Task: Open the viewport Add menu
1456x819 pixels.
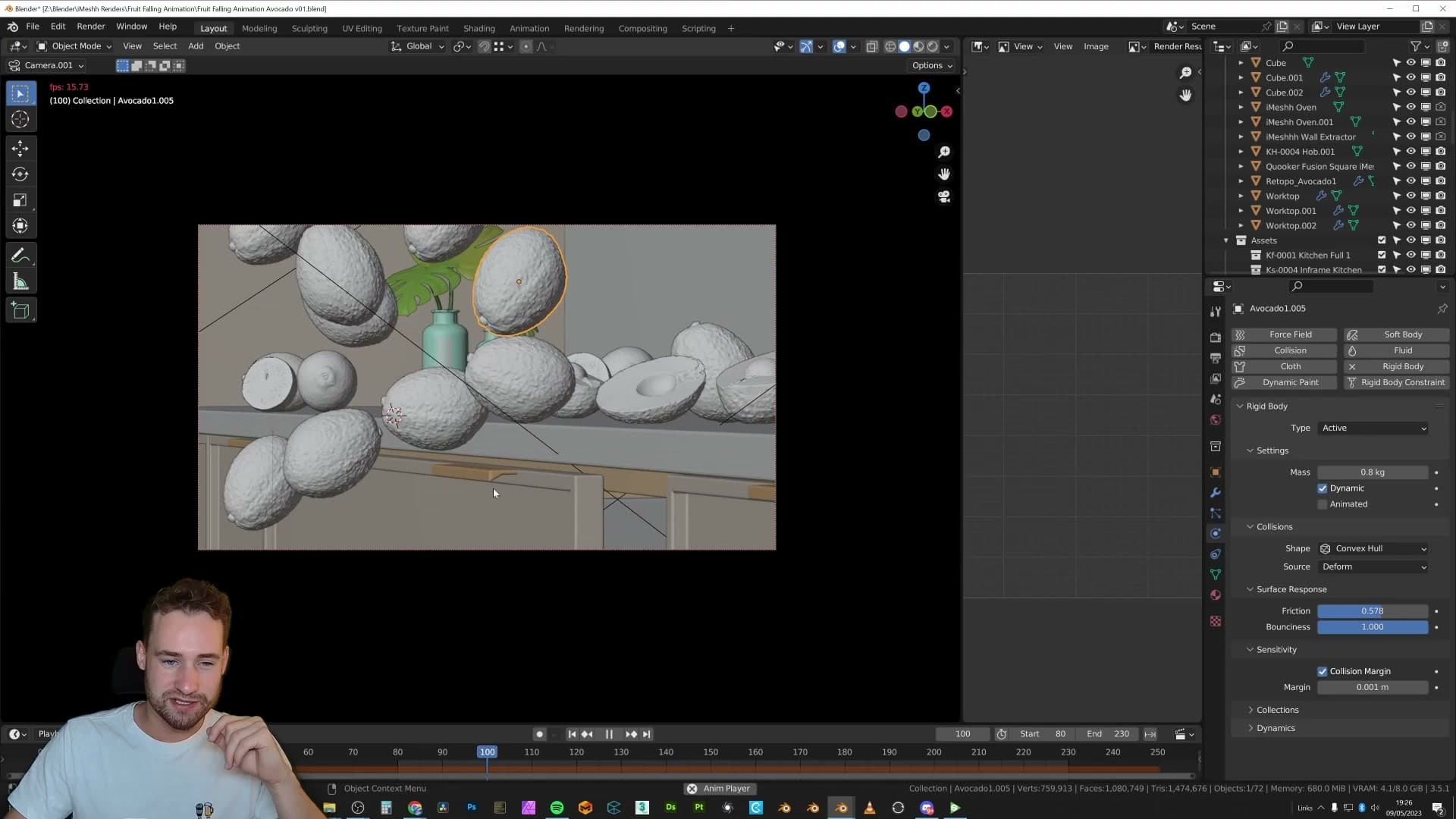Action: click(196, 47)
